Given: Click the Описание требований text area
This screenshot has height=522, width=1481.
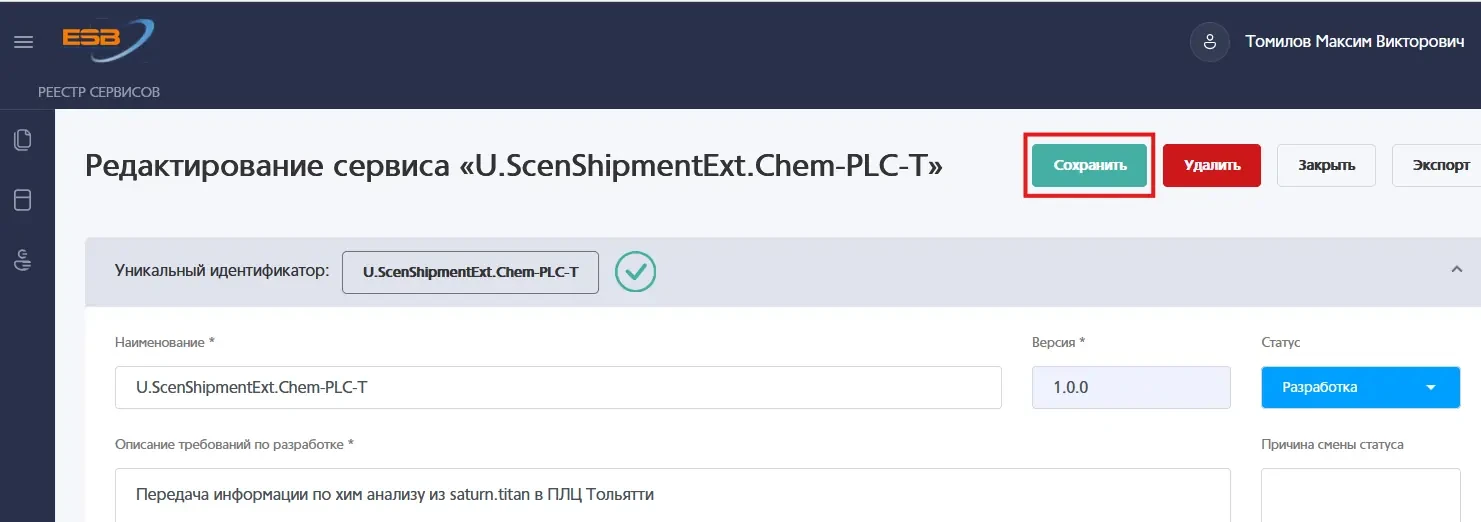Looking at the screenshot, I should (x=672, y=495).
